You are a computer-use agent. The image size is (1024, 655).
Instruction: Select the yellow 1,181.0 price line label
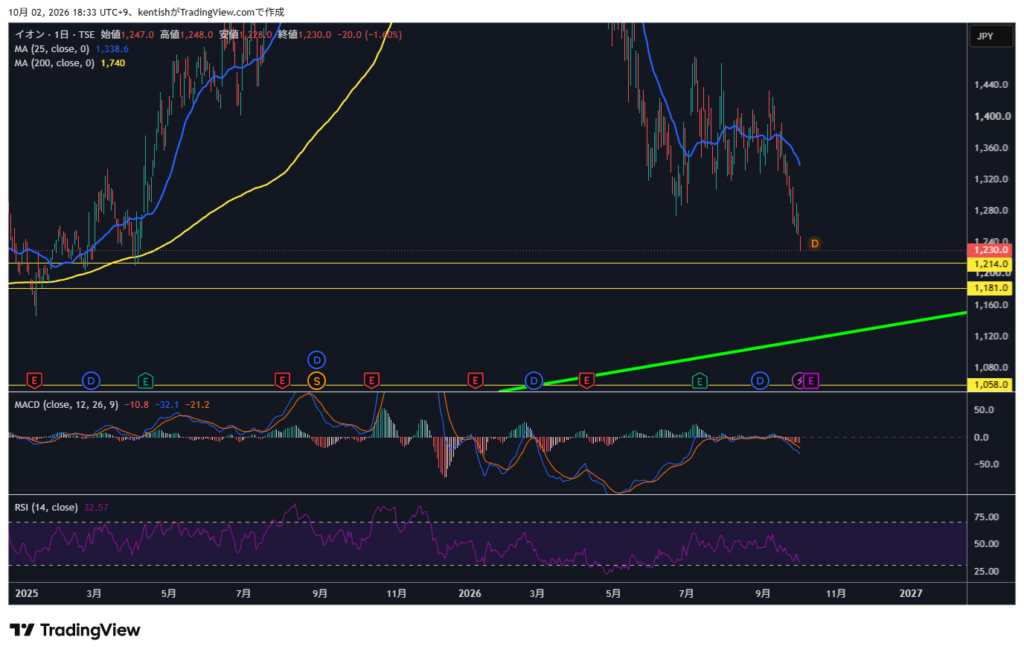coord(991,288)
